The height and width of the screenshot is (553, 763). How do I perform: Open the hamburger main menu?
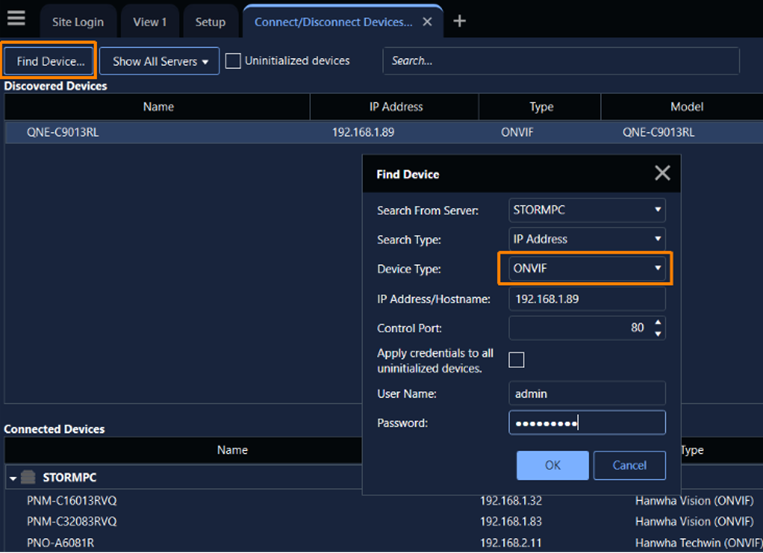click(16, 19)
